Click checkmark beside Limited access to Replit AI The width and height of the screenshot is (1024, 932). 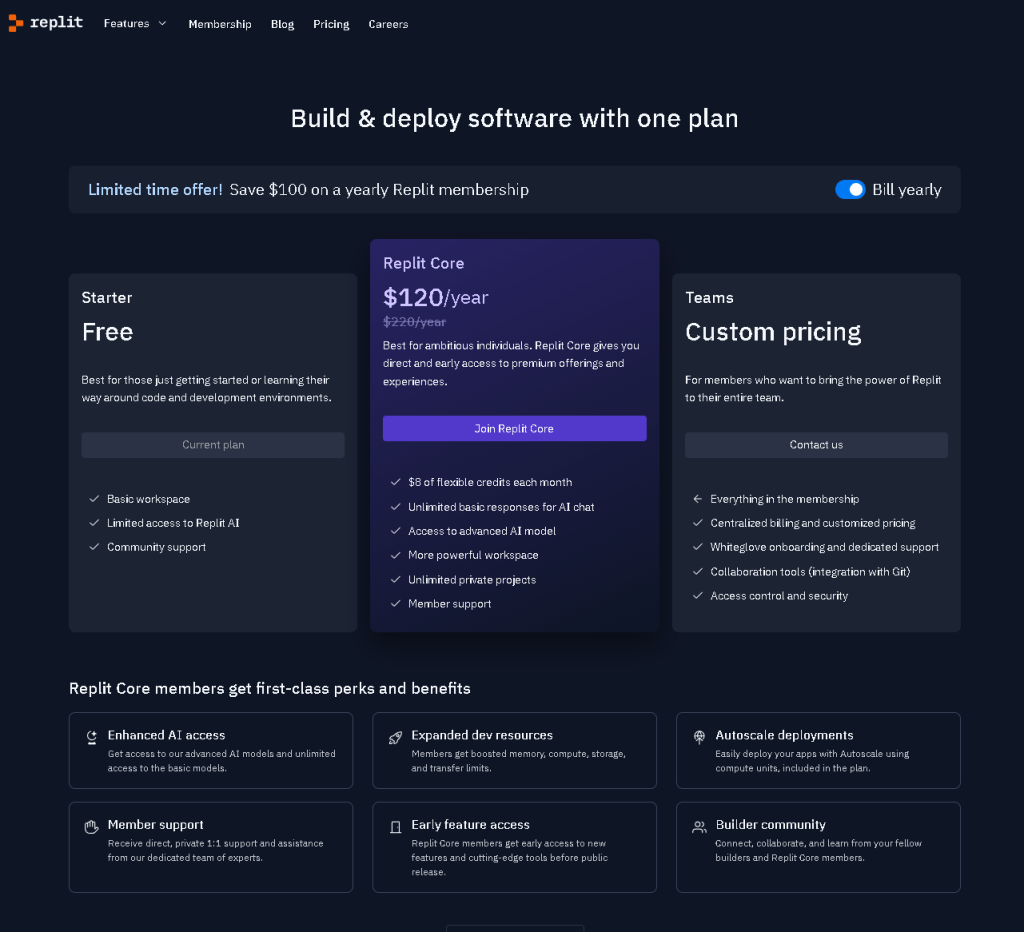(94, 522)
